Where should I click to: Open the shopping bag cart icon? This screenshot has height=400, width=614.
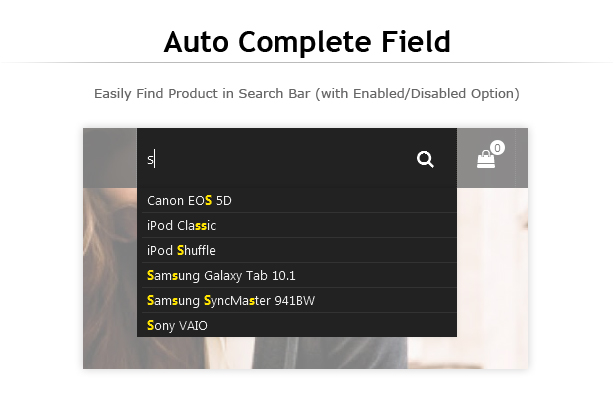[x=486, y=159]
